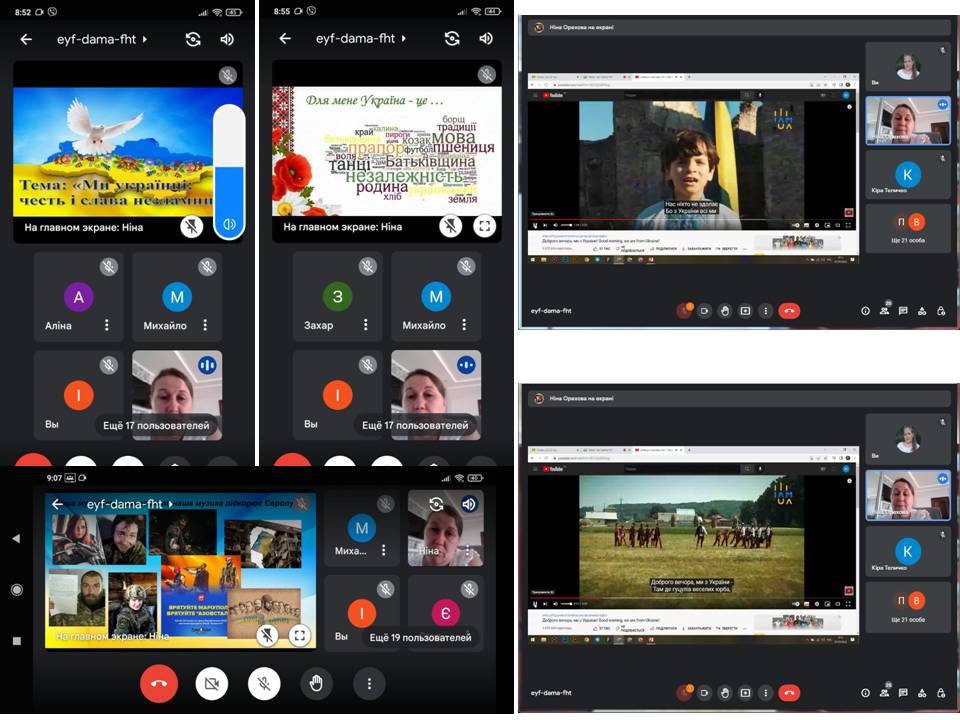Open meeting details info in top desktop Meet window
The width and height of the screenshot is (960, 720).
865,311
